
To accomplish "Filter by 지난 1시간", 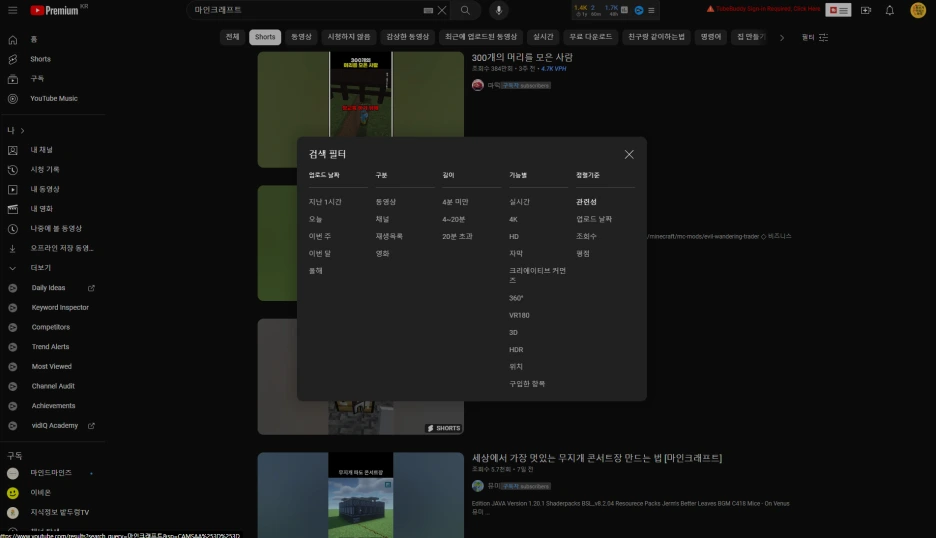I will coord(325,202).
